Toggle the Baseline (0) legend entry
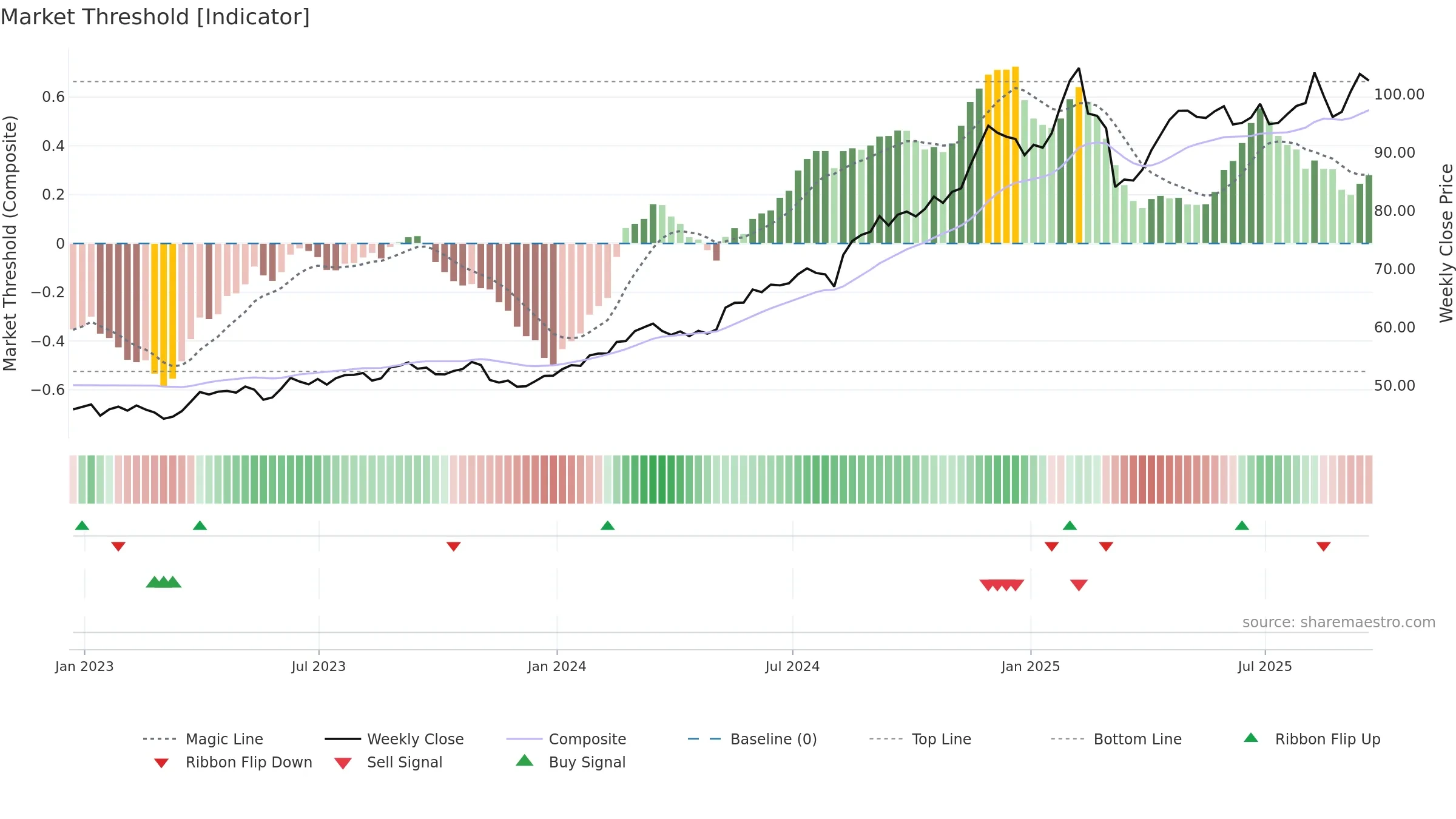 coord(752,739)
